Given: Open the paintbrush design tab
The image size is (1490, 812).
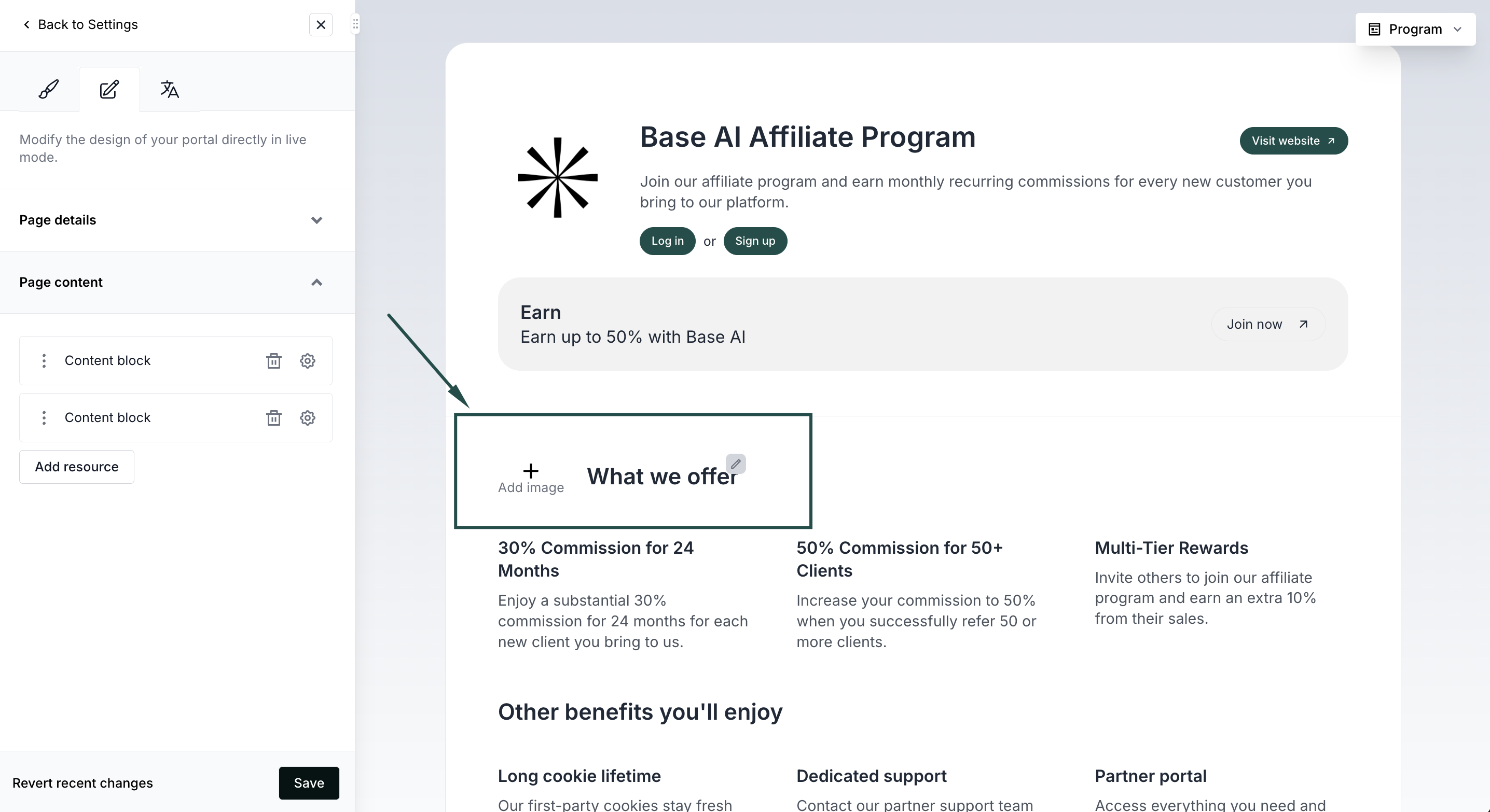Looking at the screenshot, I should 49,89.
